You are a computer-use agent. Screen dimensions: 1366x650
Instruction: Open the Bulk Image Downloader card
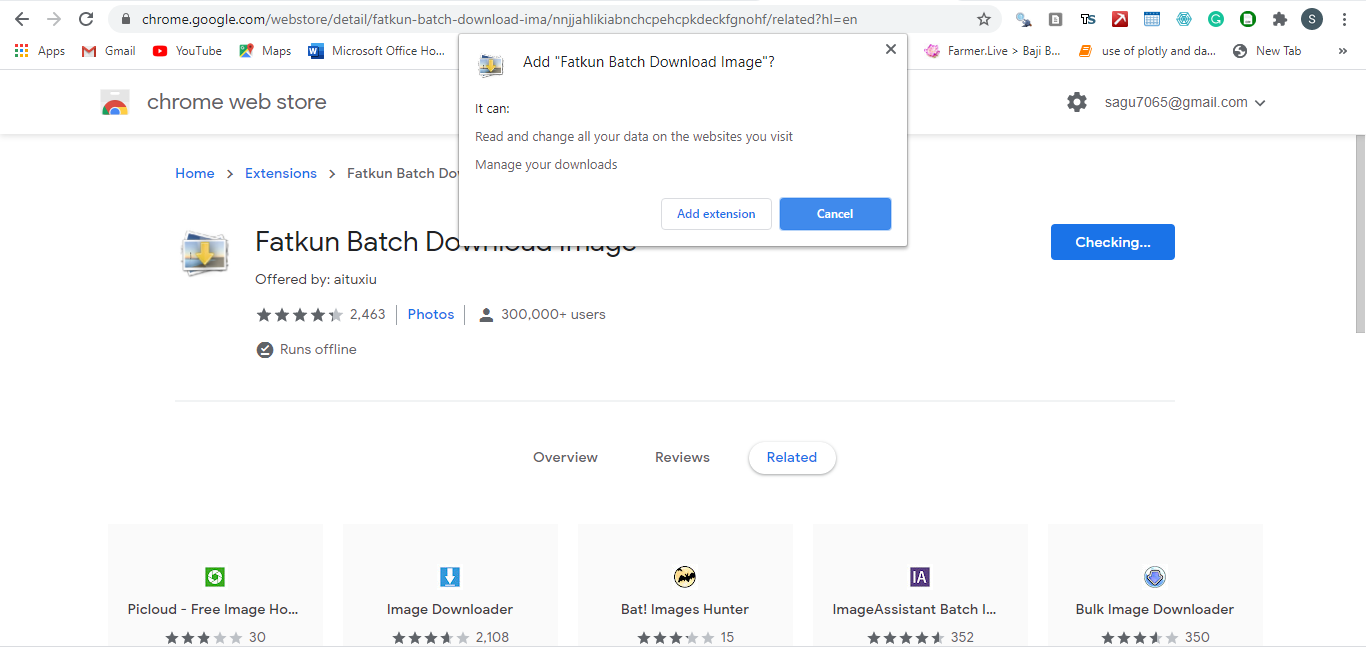pyautogui.click(x=1155, y=585)
